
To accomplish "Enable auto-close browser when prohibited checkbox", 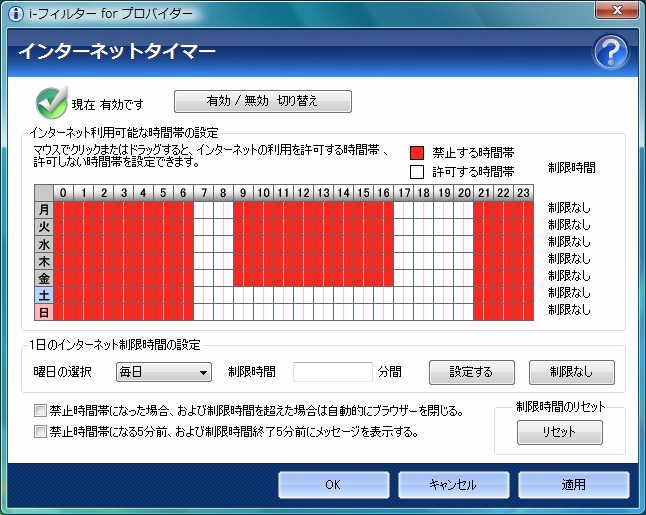I will coord(40,410).
